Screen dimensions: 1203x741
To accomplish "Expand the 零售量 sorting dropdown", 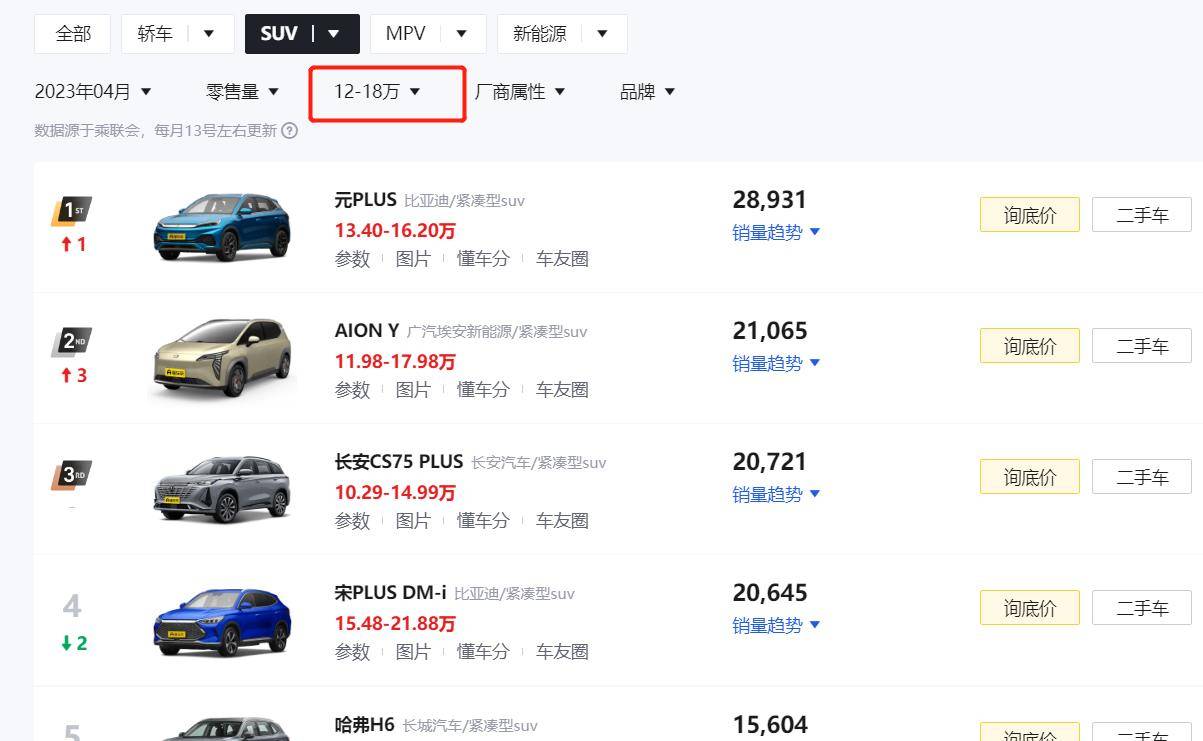I will pos(242,91).
